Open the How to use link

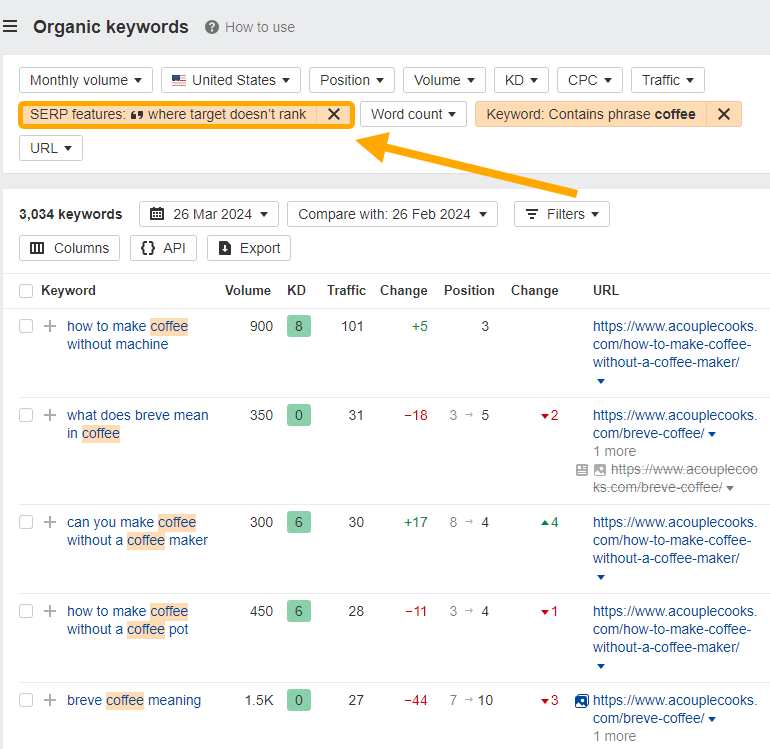pos(260,27)
